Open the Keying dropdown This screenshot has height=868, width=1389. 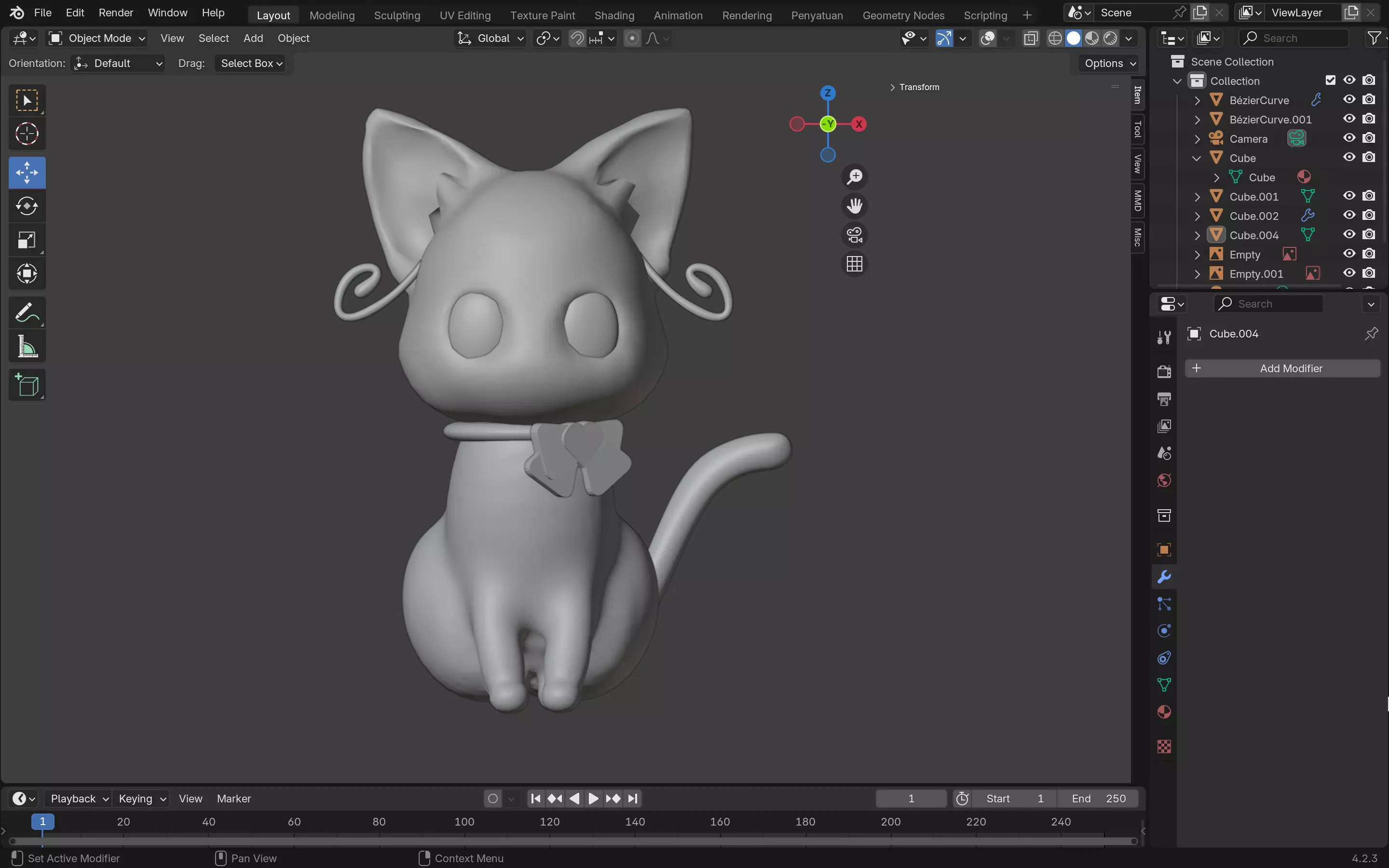point(141,799)
